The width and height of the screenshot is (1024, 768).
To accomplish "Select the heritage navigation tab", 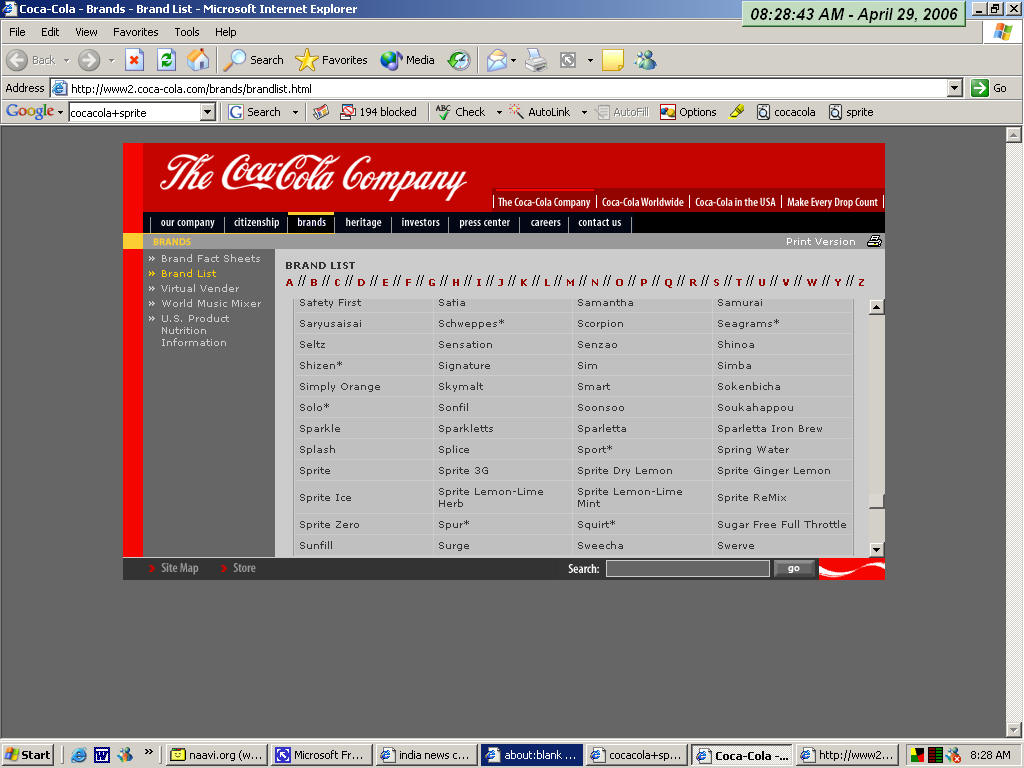I will pos(363,223).
